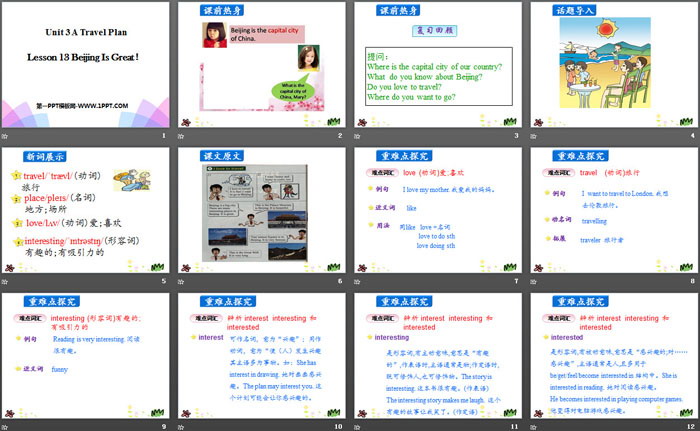Click slide number '4' label
Viewport: 700px width, 431px height.
tap(693, 135)
